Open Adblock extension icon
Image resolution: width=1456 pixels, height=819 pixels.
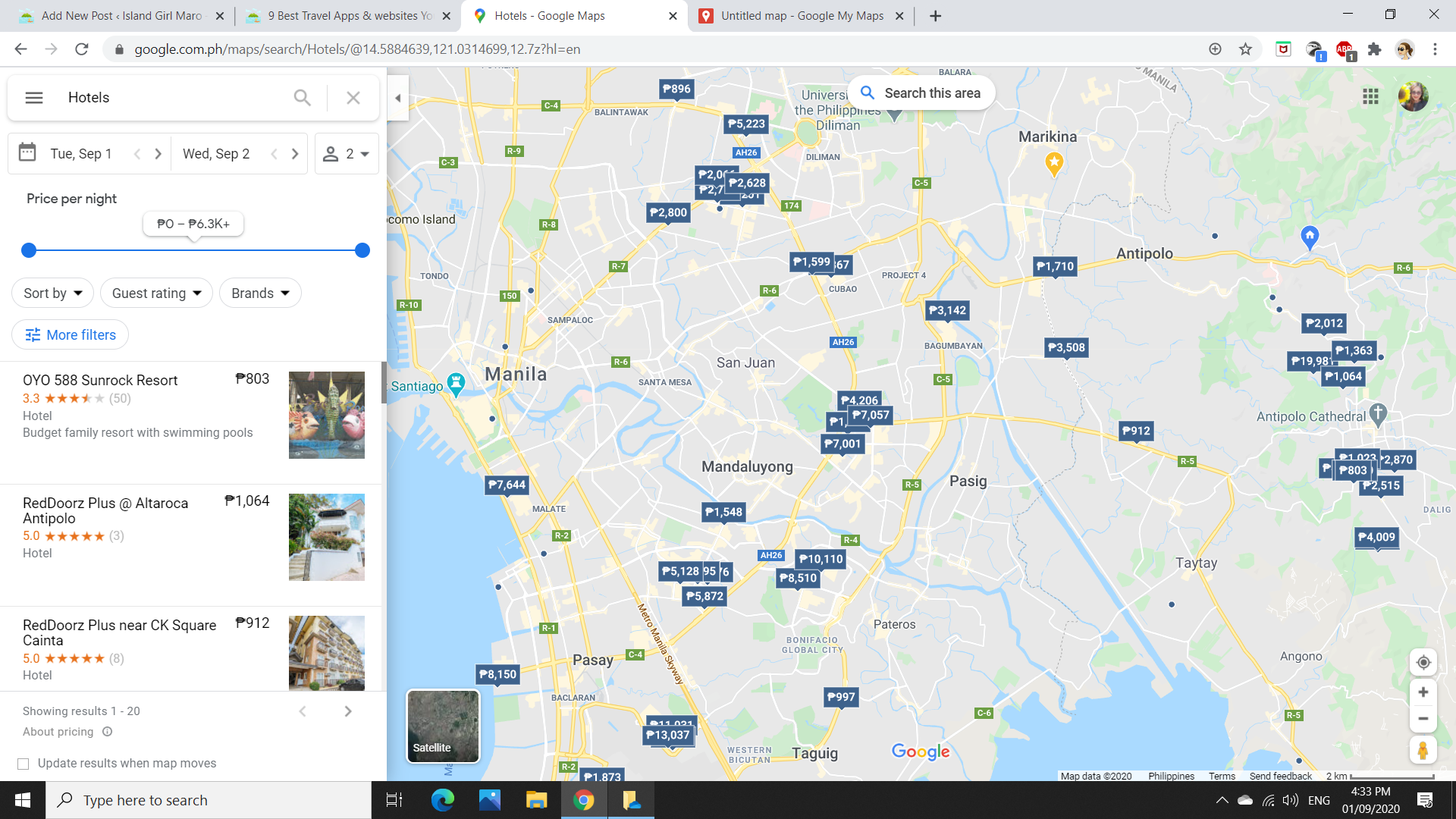pyautogui.click(x=1345, y=50)
